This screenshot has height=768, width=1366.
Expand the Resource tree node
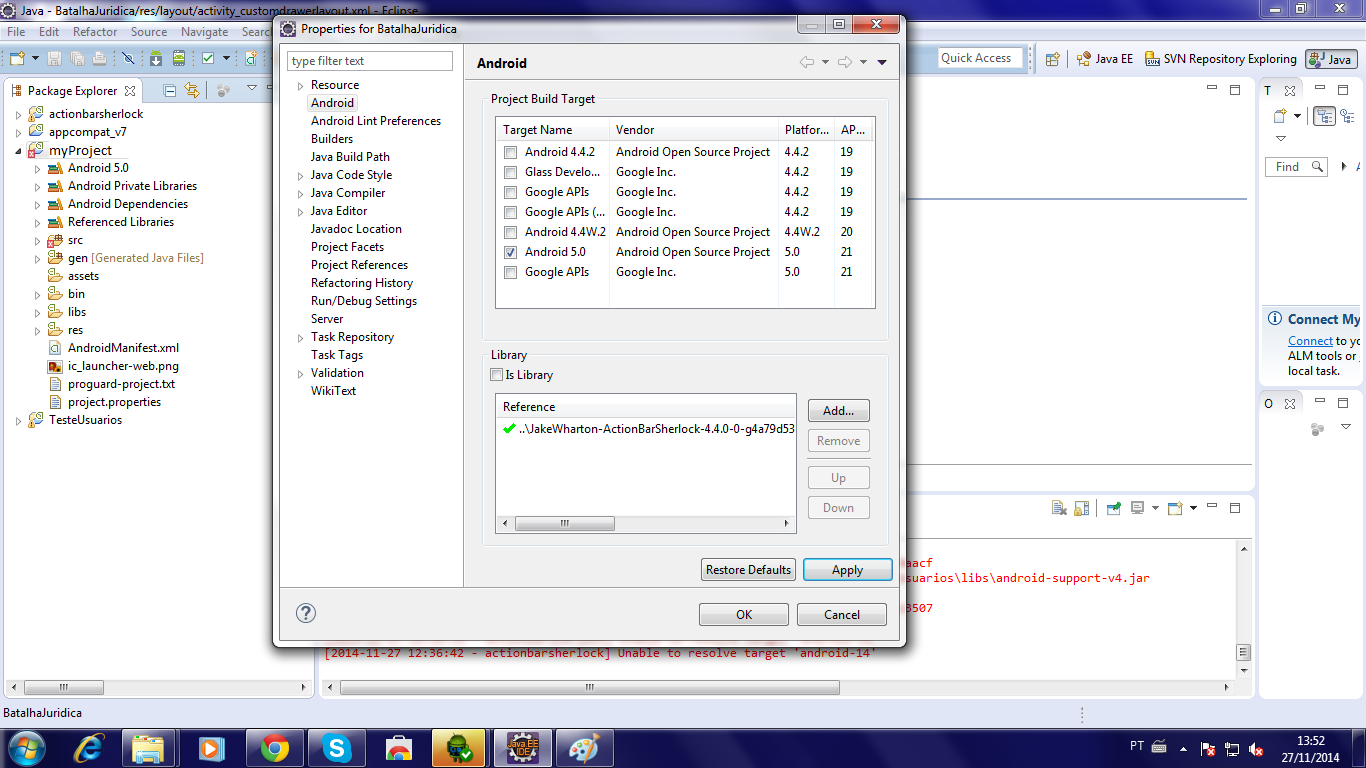coord(300,85)
